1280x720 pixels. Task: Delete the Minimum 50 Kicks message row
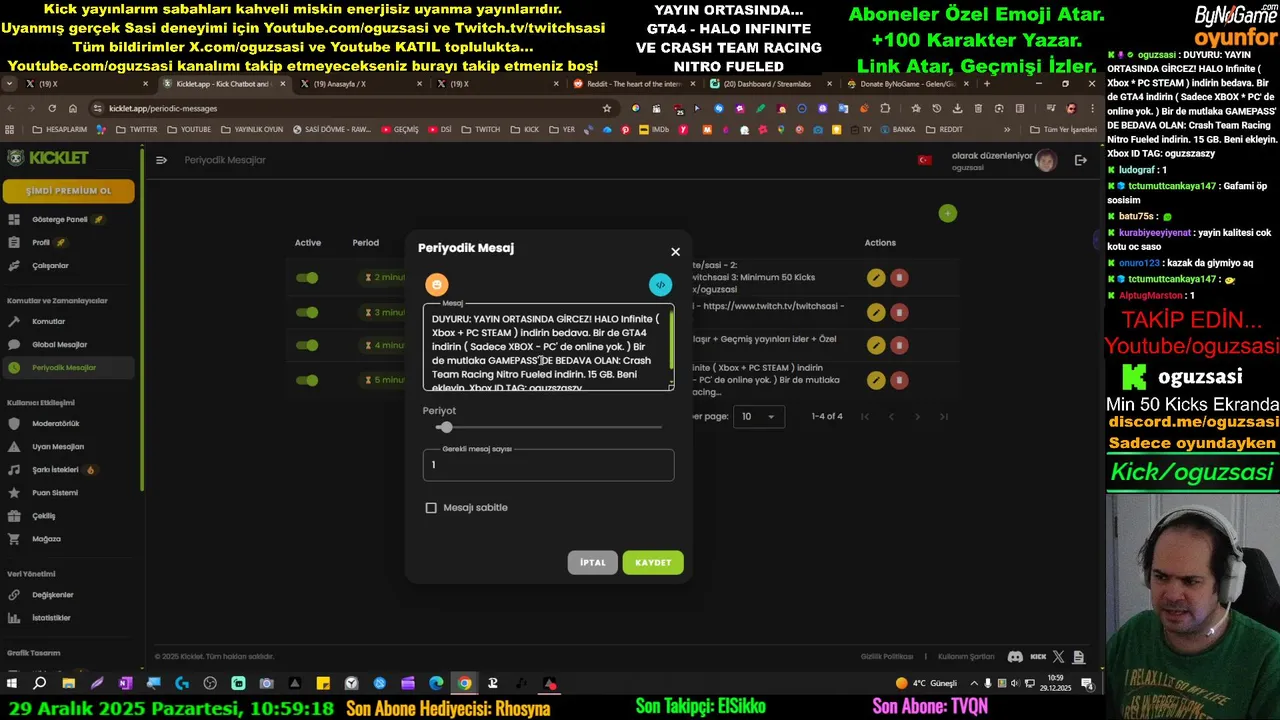(899, 278)
